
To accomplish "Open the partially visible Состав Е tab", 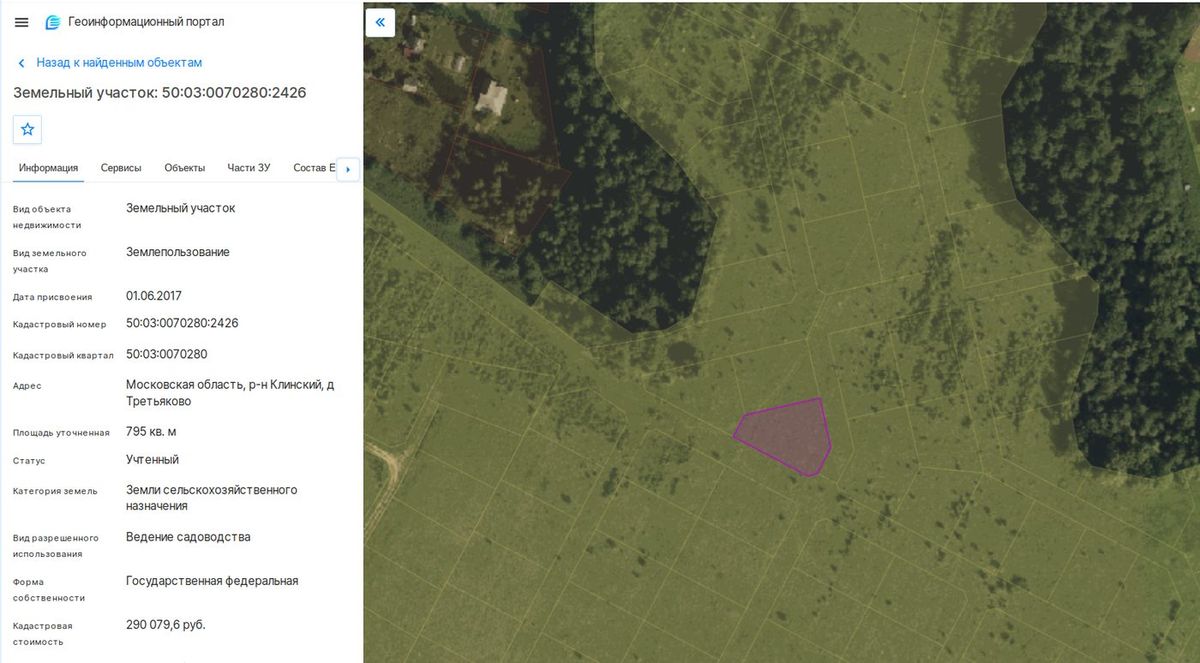I will [x=314, y=168].
